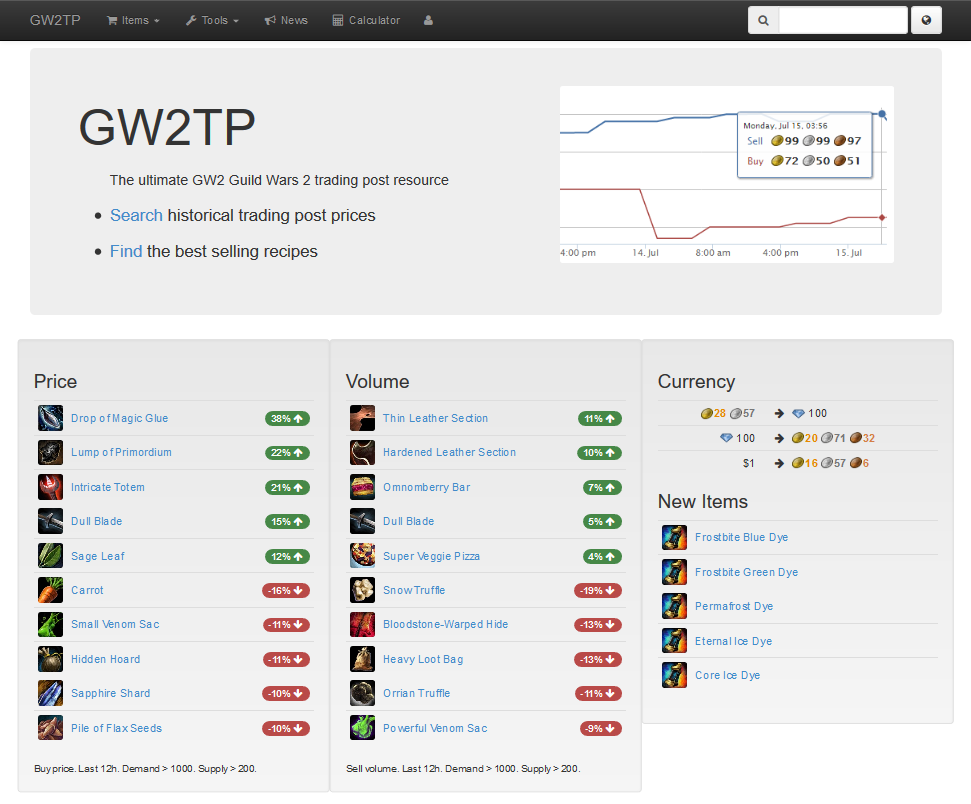
Task: Click the Super Veggie Pizza icon
Action: pyautogui.click(x=362, y=556)
